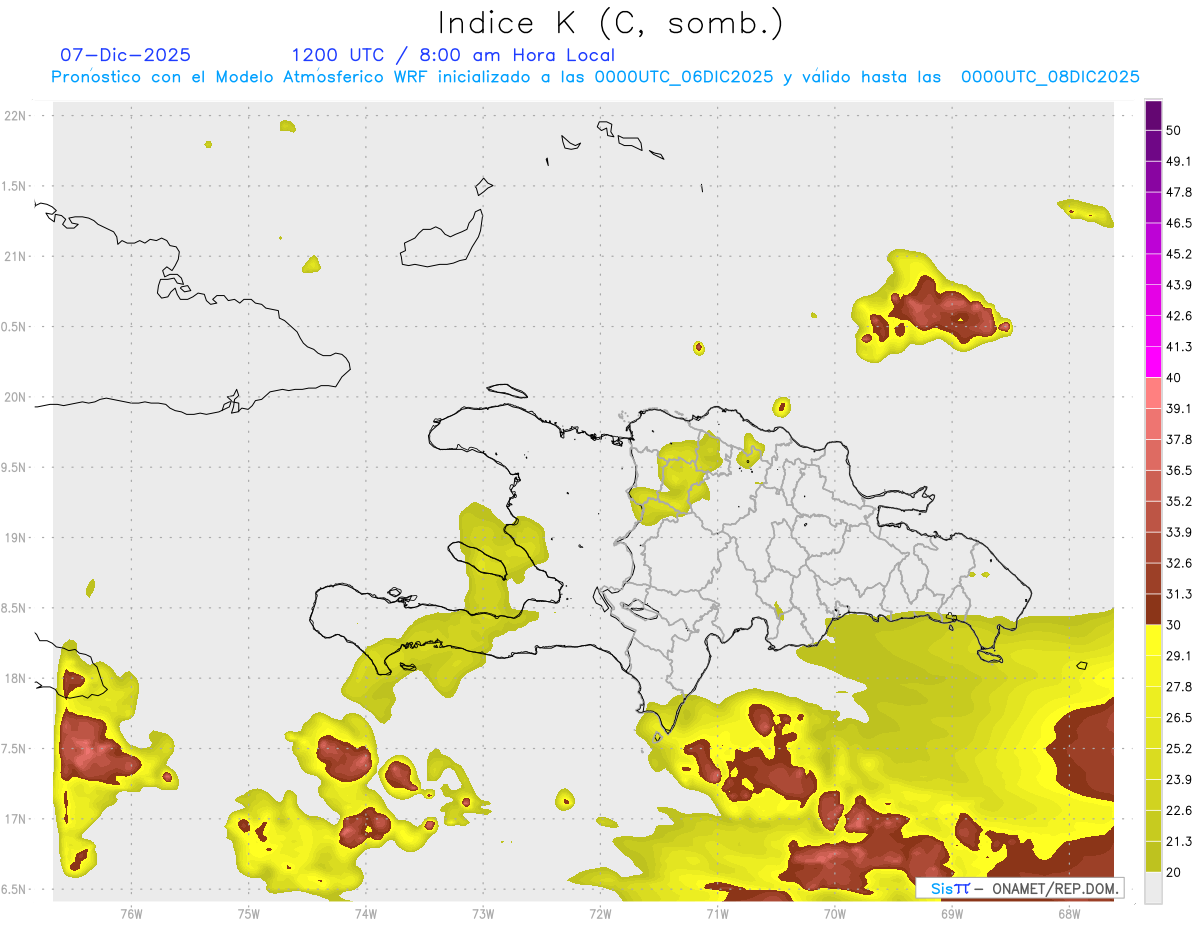Click the salmon color segment between 39.1 and 40

tap(1153, 393)
